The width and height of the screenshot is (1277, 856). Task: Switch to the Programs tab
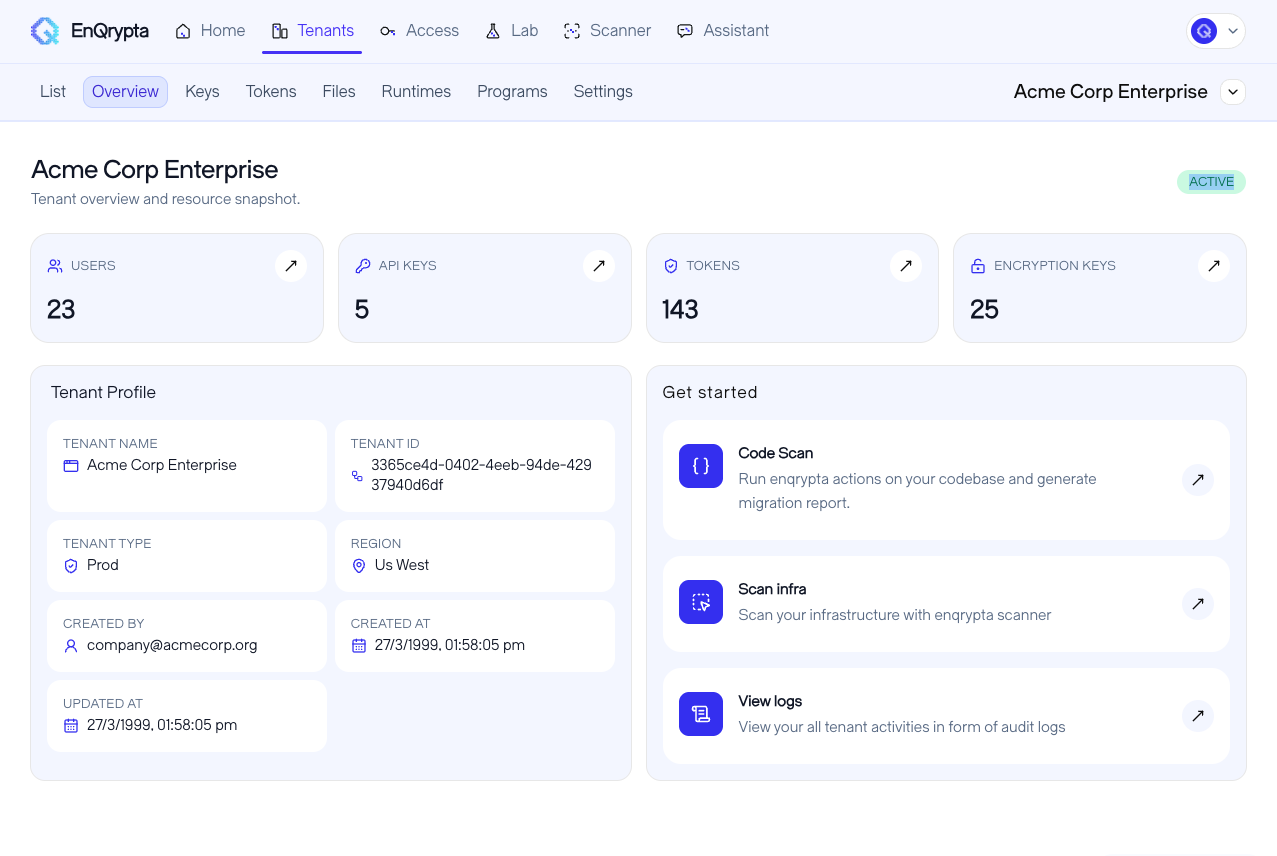512,92
